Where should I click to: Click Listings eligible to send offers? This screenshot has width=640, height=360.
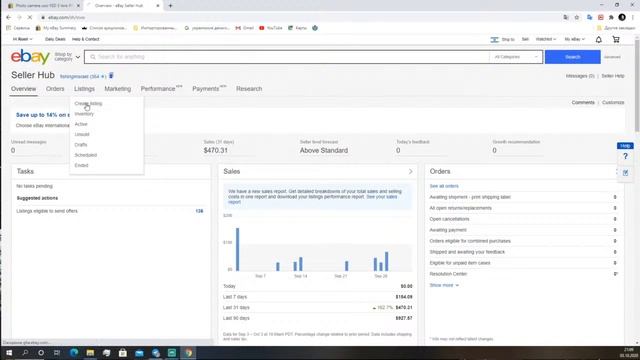pyautogui.click(x=47, y=211)
